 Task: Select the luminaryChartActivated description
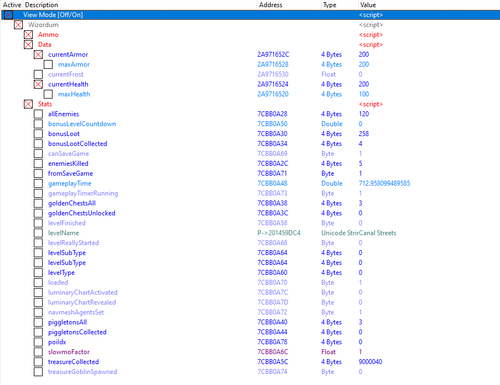(x=83, y=293)
